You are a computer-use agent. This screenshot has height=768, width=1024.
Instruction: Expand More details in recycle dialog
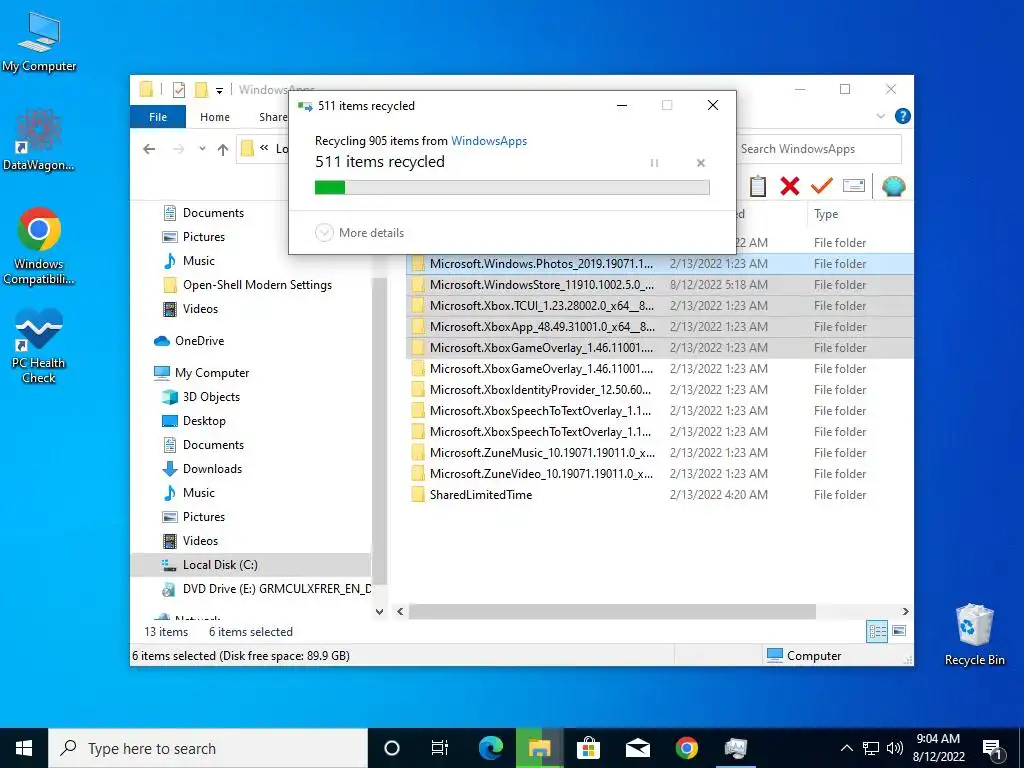(359, 232)
